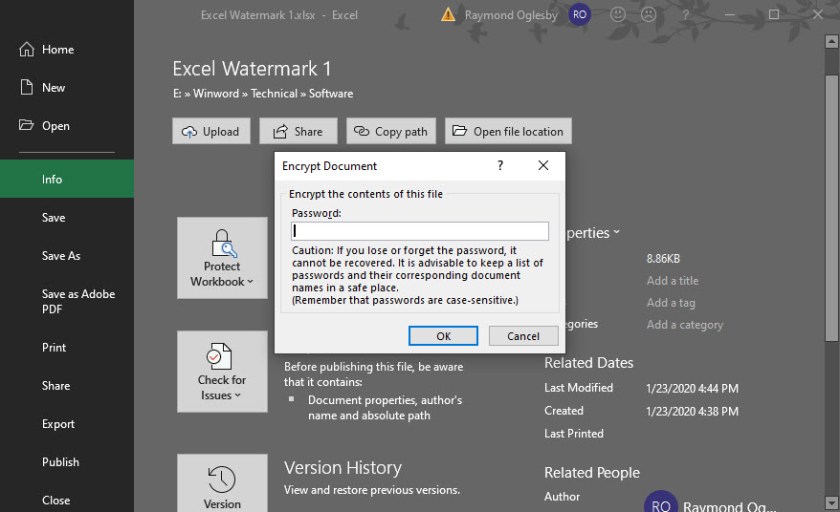
Task: Click the Open folder icon
Action: [x=26, y=125]
